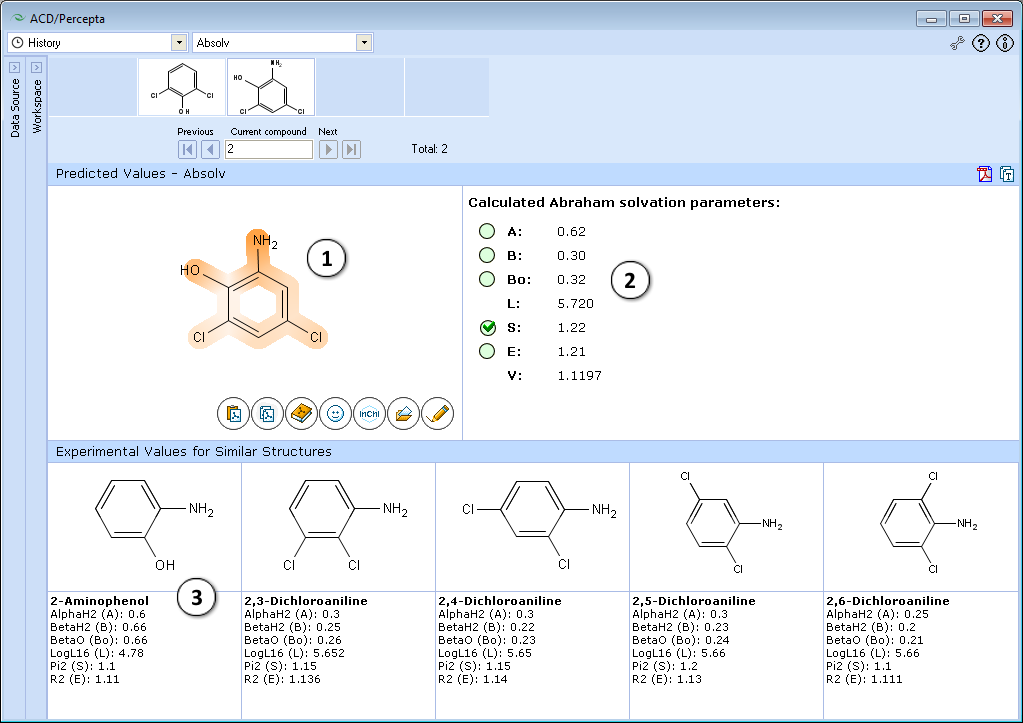Minimize the ACD/Percepta window
The height and width of the screenshot is (723, 1023).
(x=931, y=19)
